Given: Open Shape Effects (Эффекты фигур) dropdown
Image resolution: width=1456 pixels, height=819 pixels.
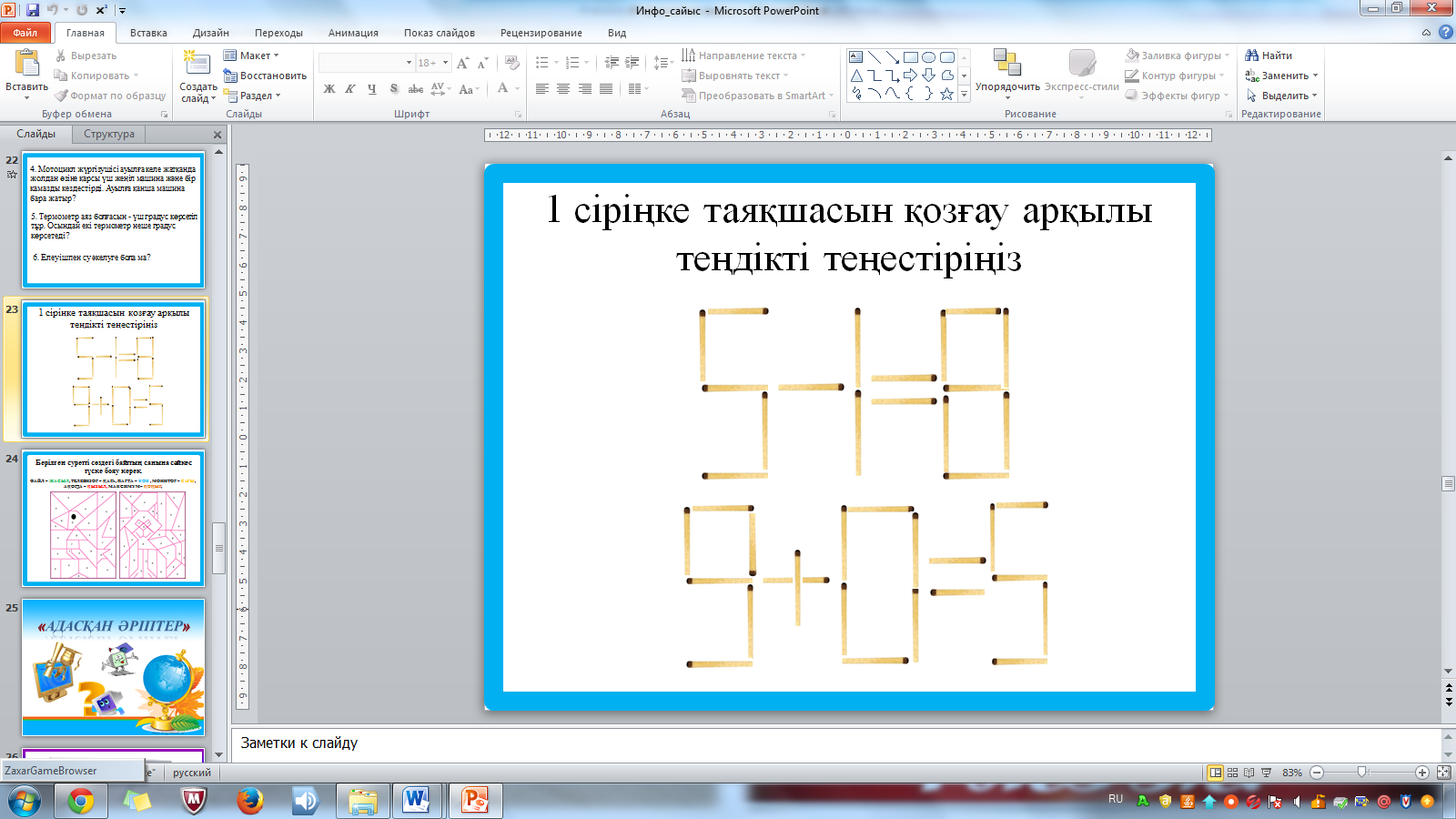Looking at the screenshot, I should 1177,96.
